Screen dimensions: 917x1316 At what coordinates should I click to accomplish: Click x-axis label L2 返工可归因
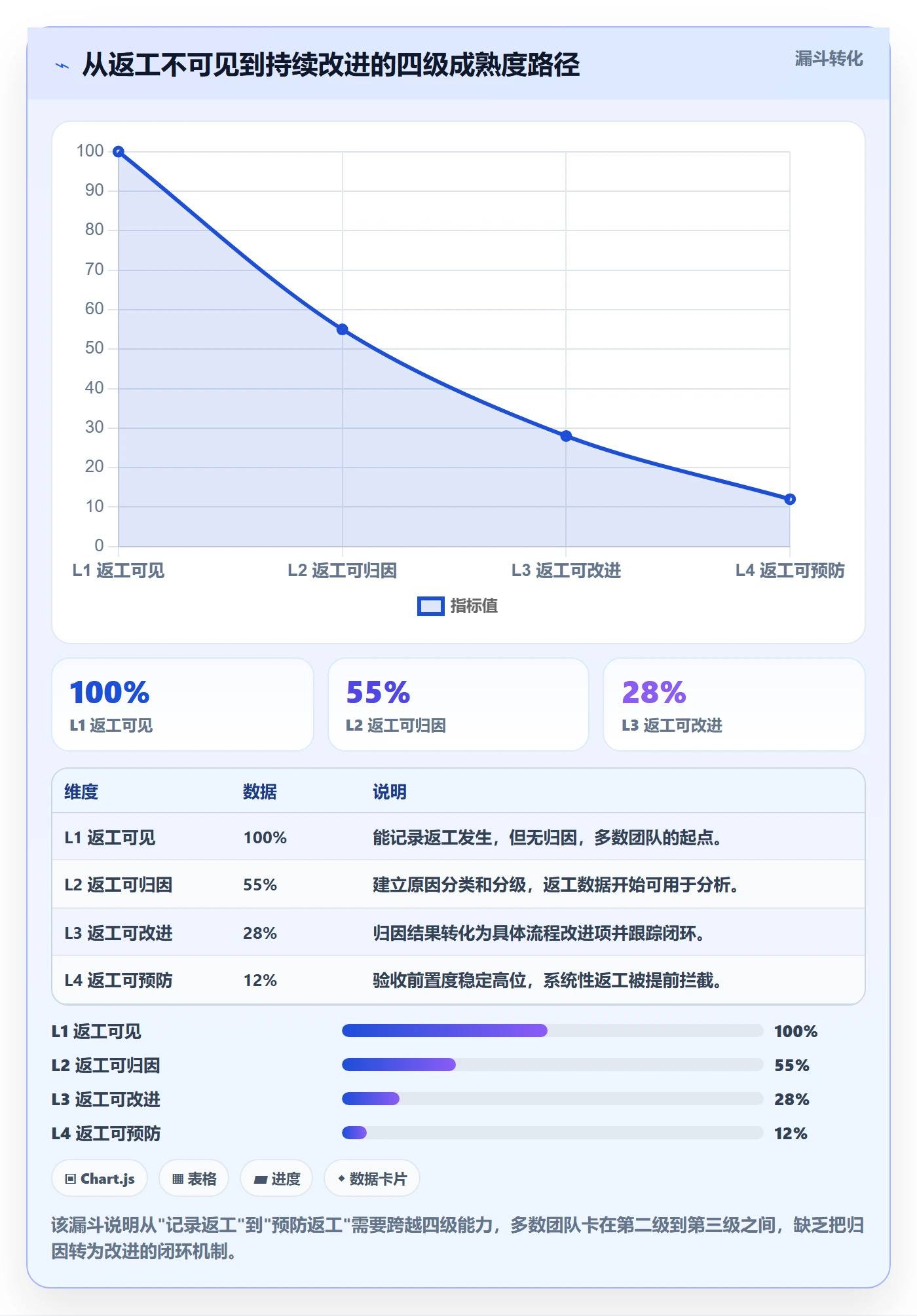coord(343,570)
